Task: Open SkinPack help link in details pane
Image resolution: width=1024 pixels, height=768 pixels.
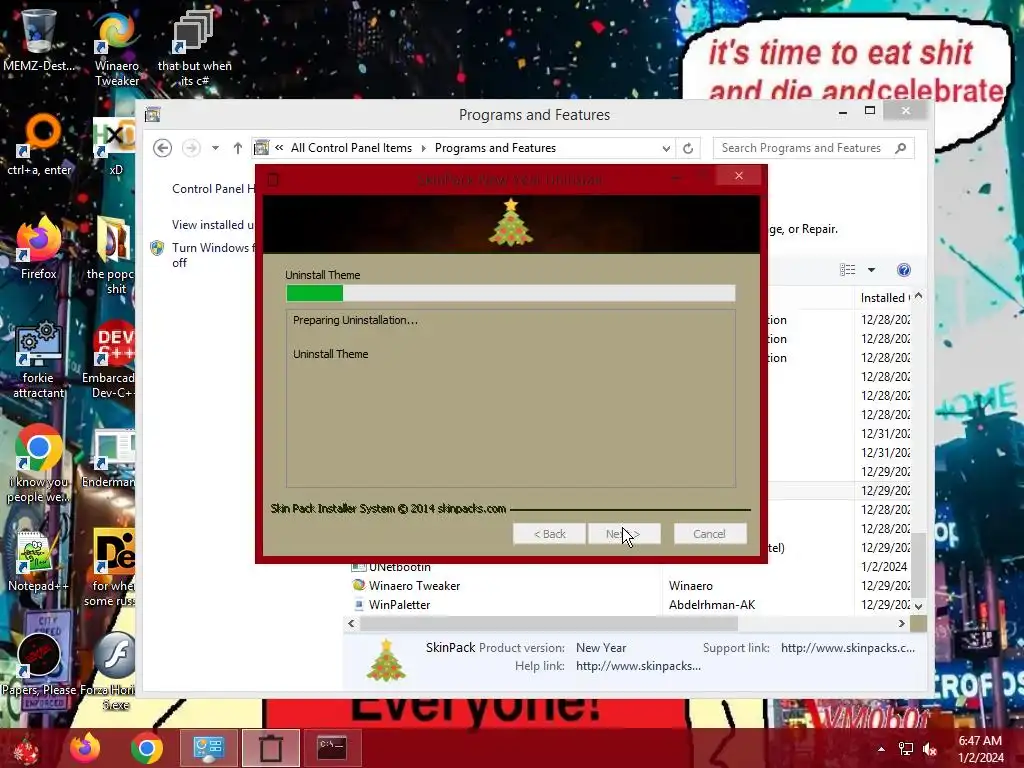Action: (x=638, y=666)
